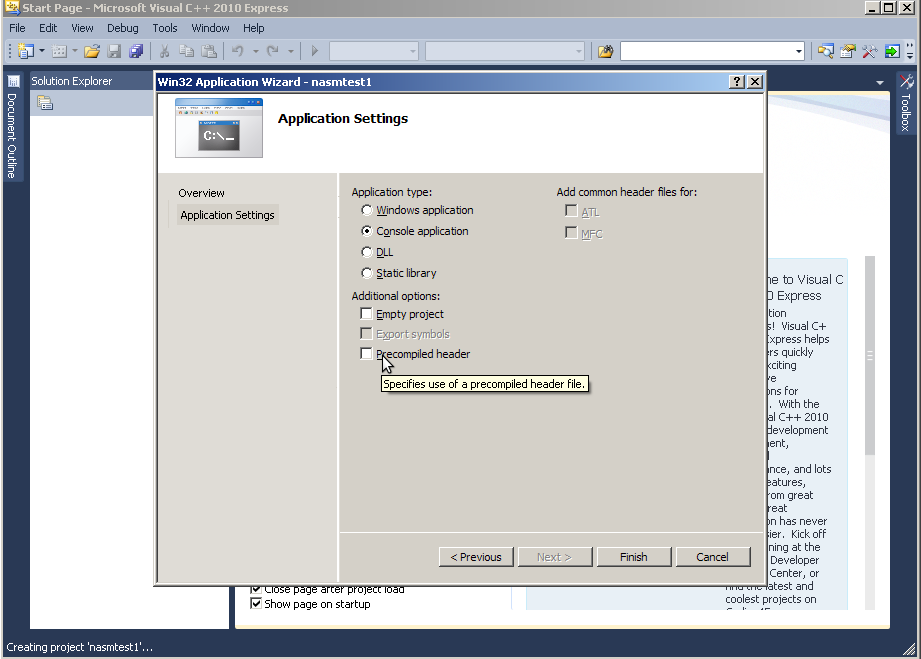921x659 pixels.
Task: Click the green arrow Start Page icon
Action: tap(892, 51)
